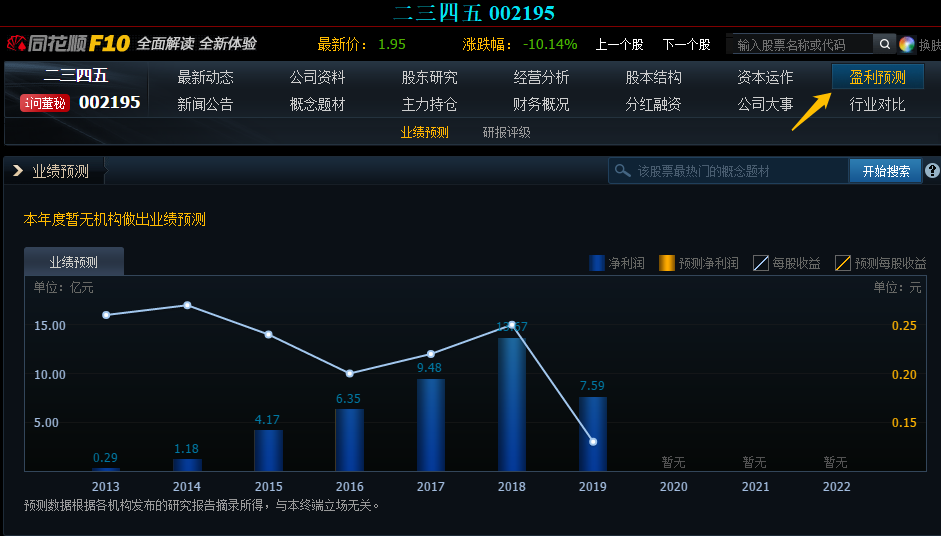Viewport: 941px width, 536px height.
Task: Click the 同花顺 F10 logo
Action: coord(68,44)
